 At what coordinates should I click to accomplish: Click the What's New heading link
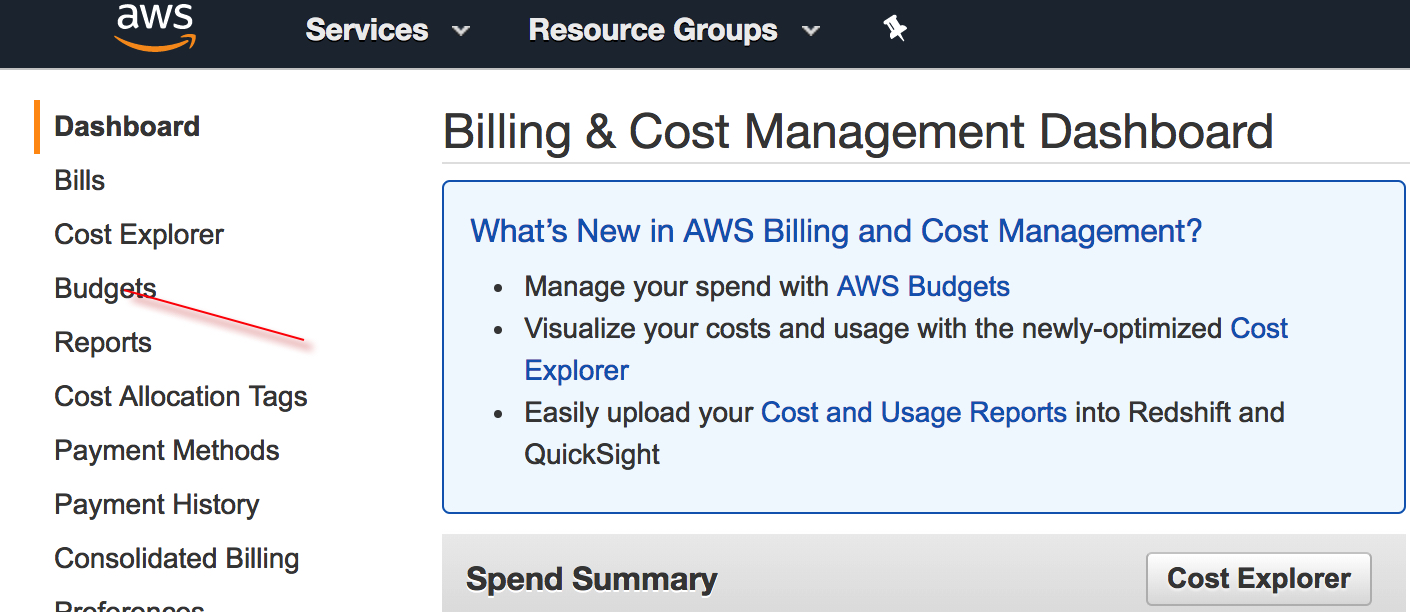point(836,232)
